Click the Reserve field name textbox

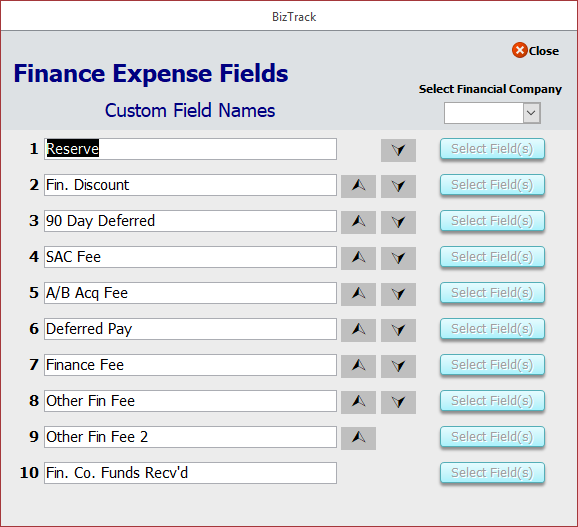pos(190,149)
